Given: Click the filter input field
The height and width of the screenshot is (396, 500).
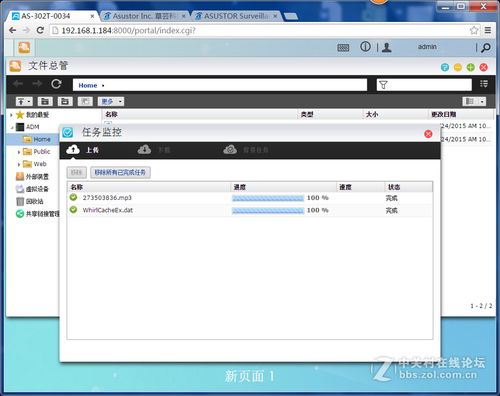Looking at the screenshot, I should click(x=424, y=85).
